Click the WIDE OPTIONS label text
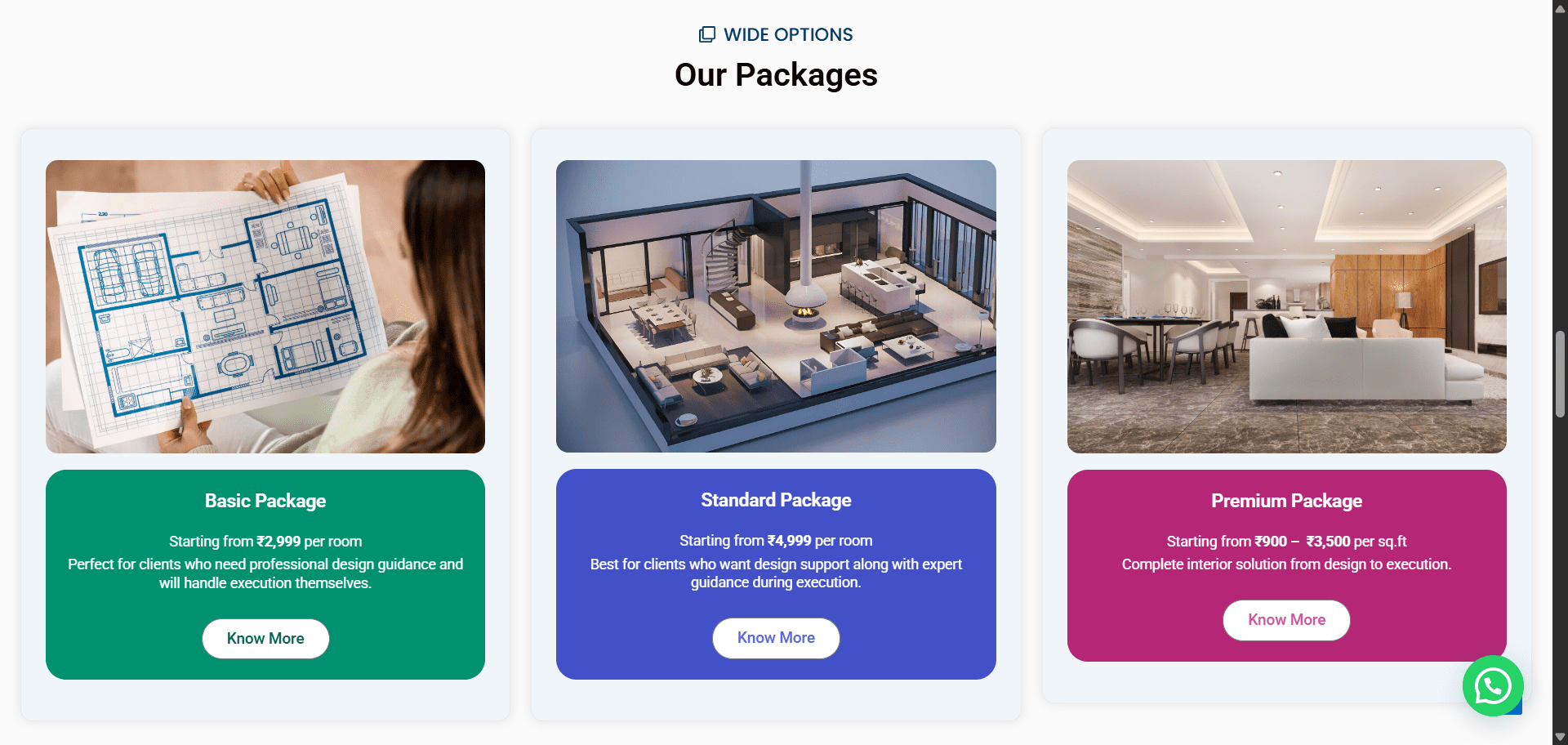 788,34
